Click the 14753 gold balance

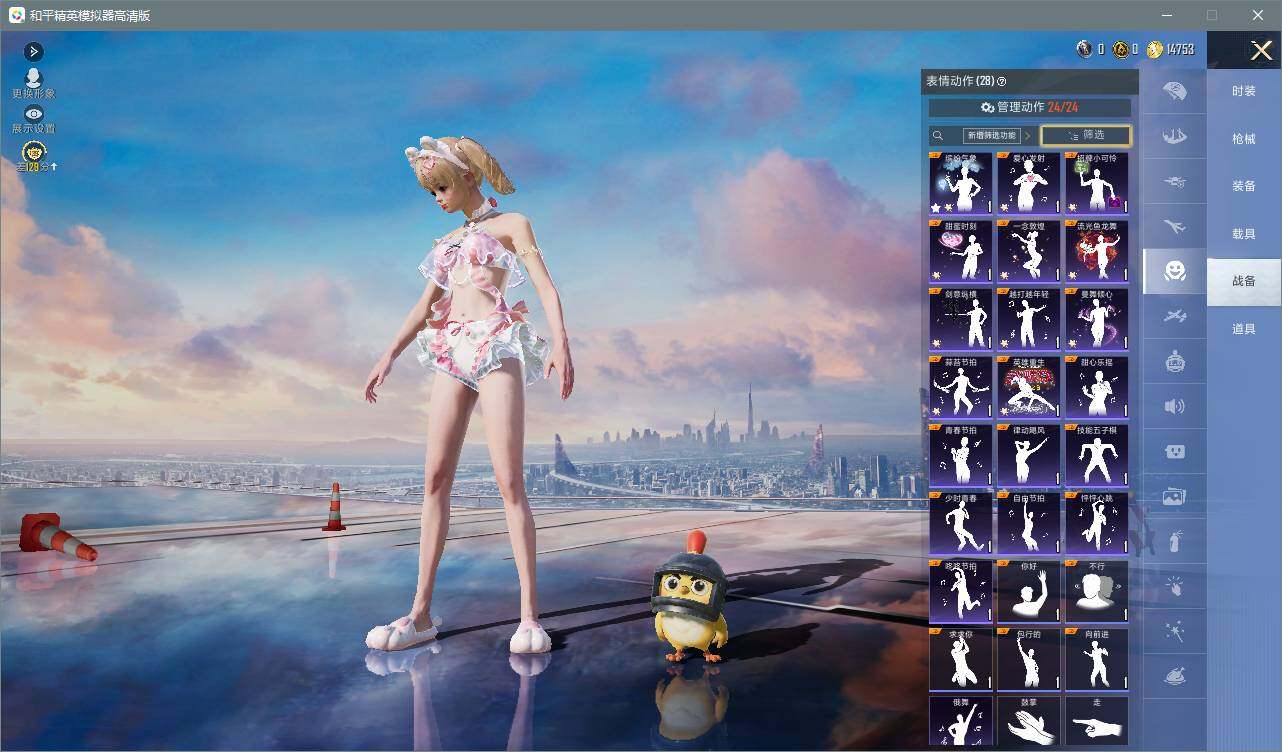click(1180, 49)
